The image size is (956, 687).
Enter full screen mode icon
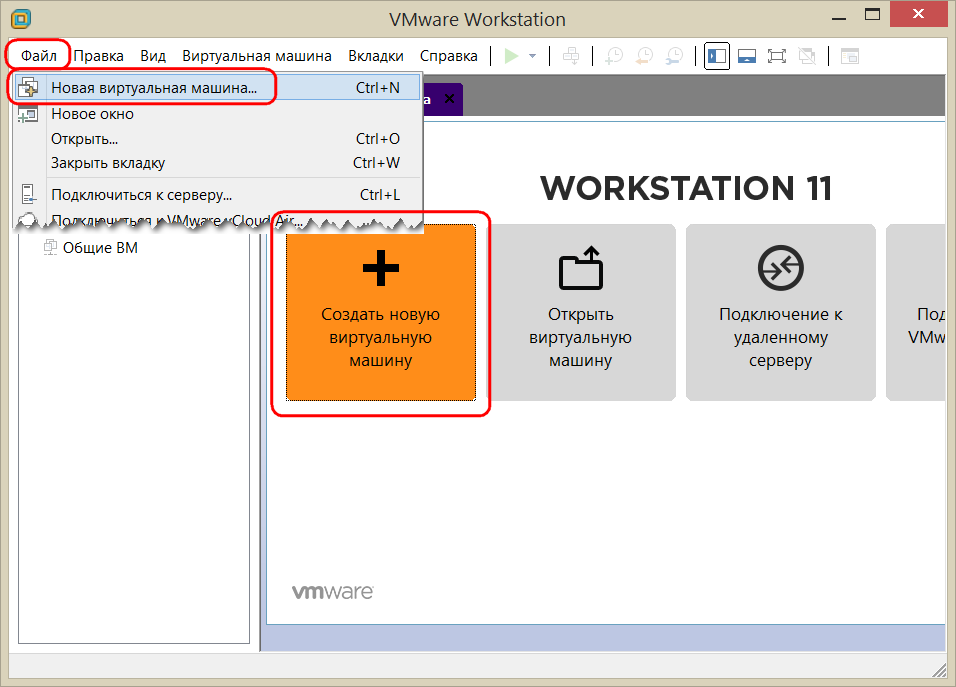pos(777,56)
